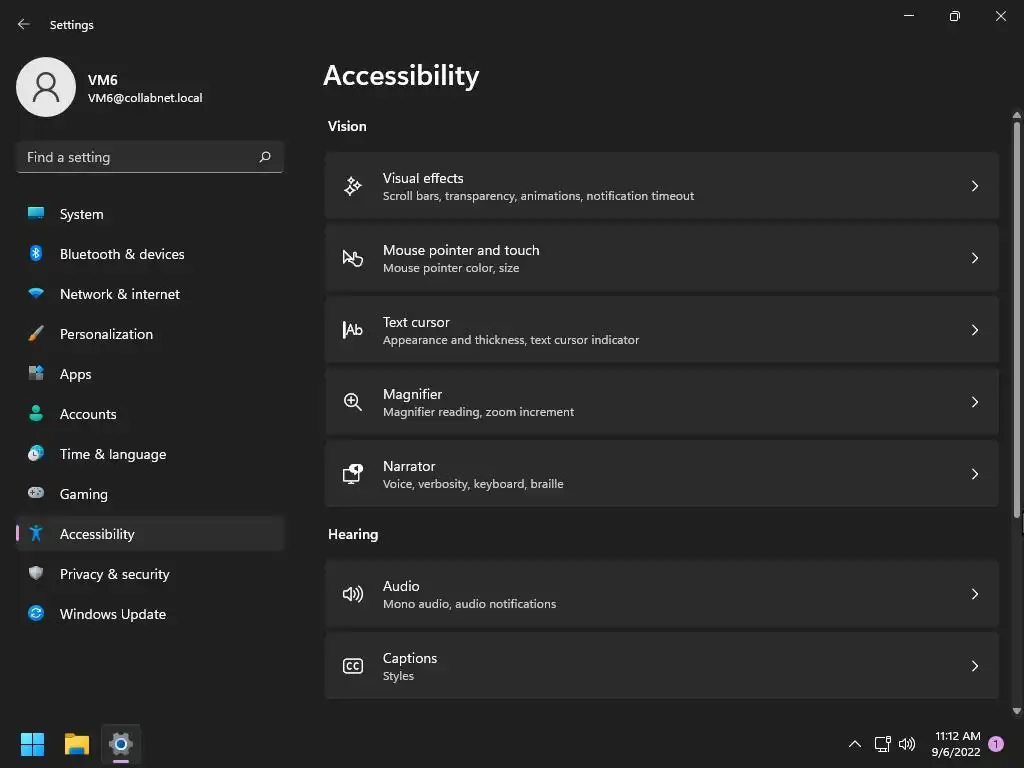
Task: Go to Personalization in the sidebar
Action: [106, 334]
